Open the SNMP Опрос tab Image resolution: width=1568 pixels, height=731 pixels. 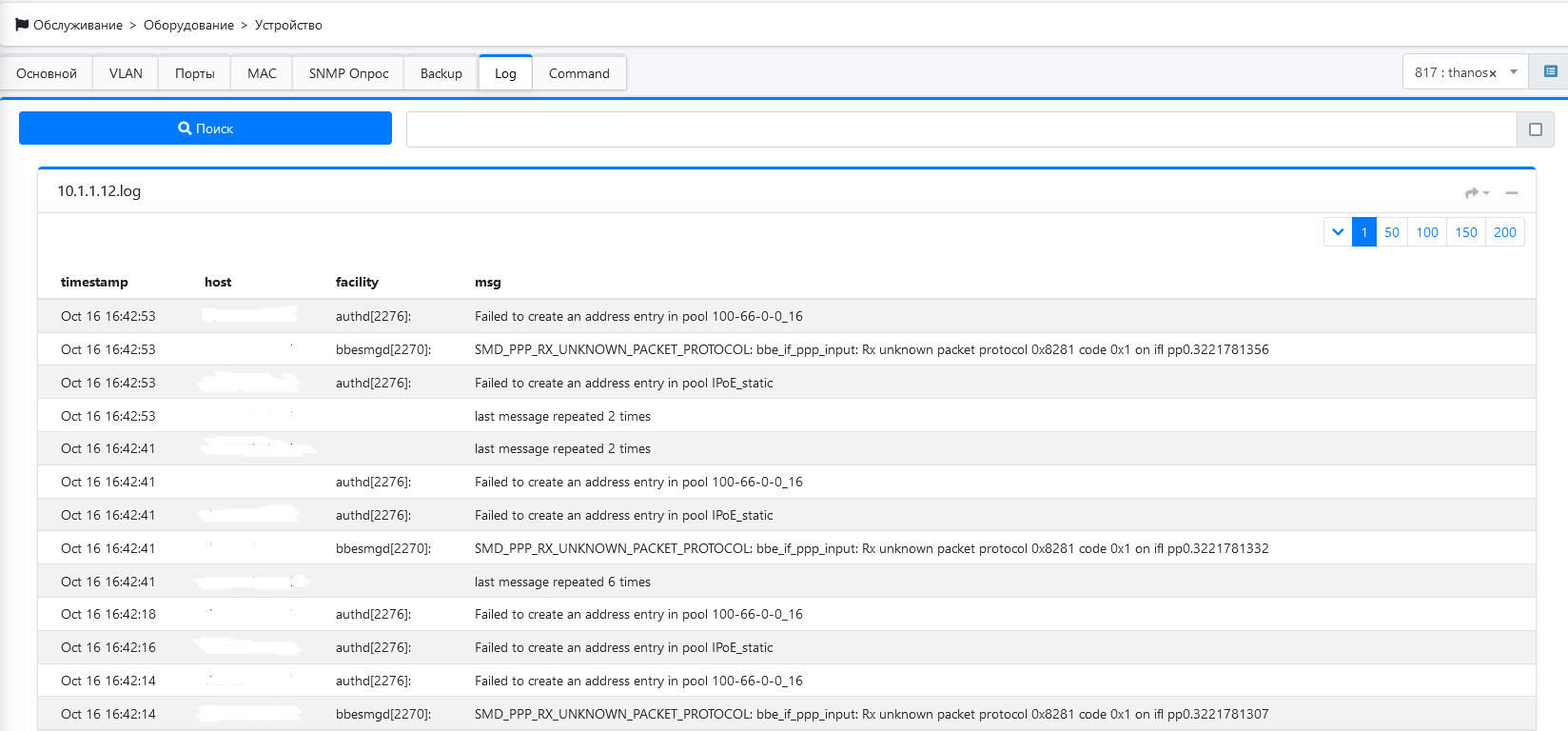(348, 73)
